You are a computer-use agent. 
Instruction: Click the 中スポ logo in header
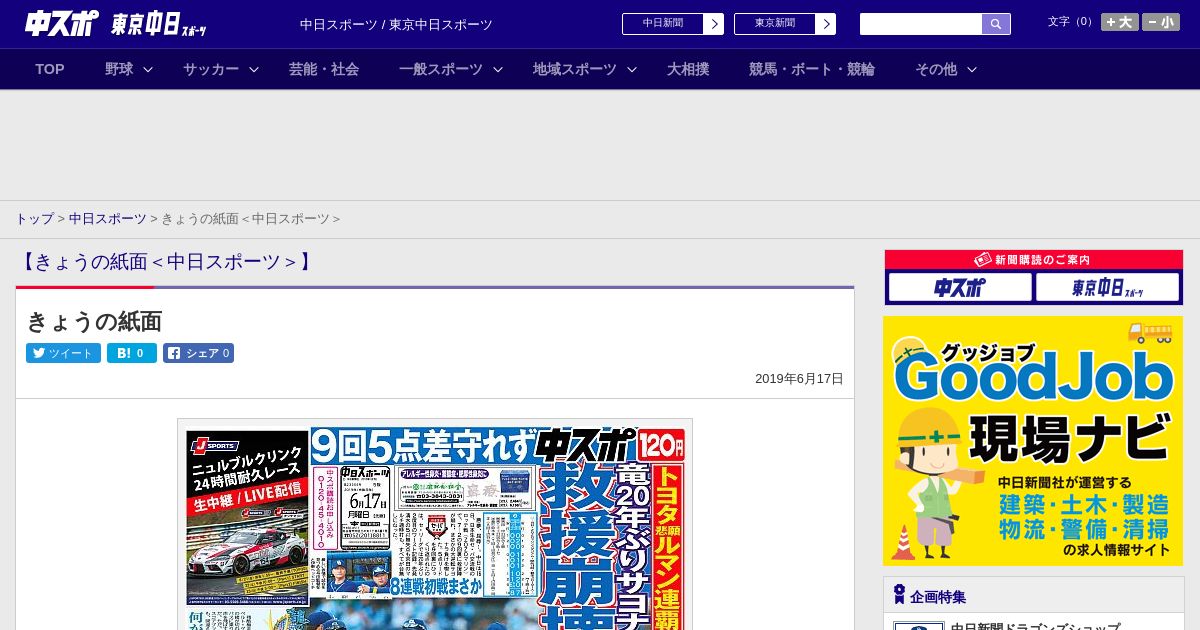click(62, 23)
